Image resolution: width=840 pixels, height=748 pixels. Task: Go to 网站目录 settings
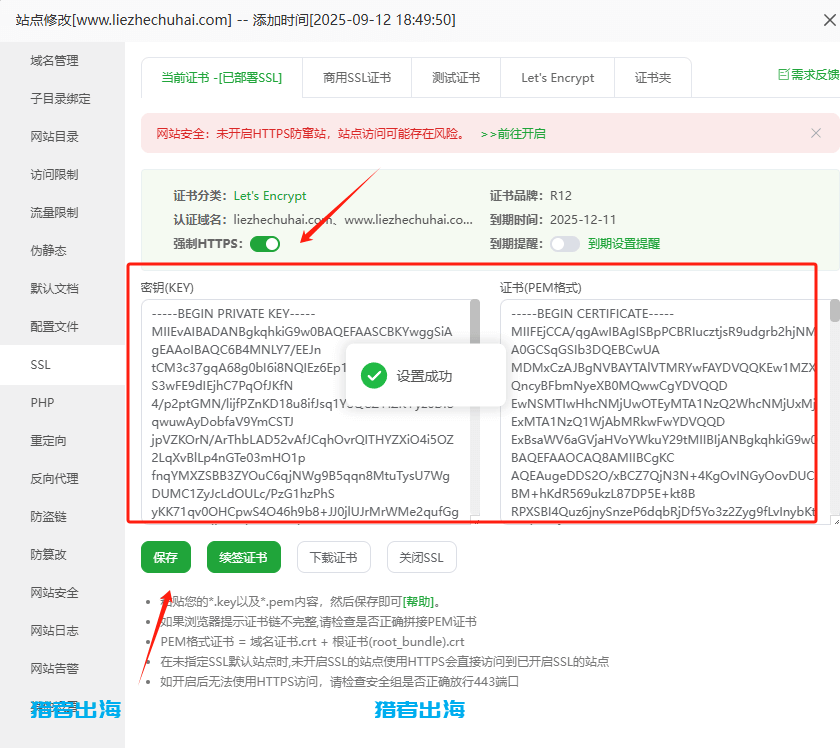pos(55,137)
